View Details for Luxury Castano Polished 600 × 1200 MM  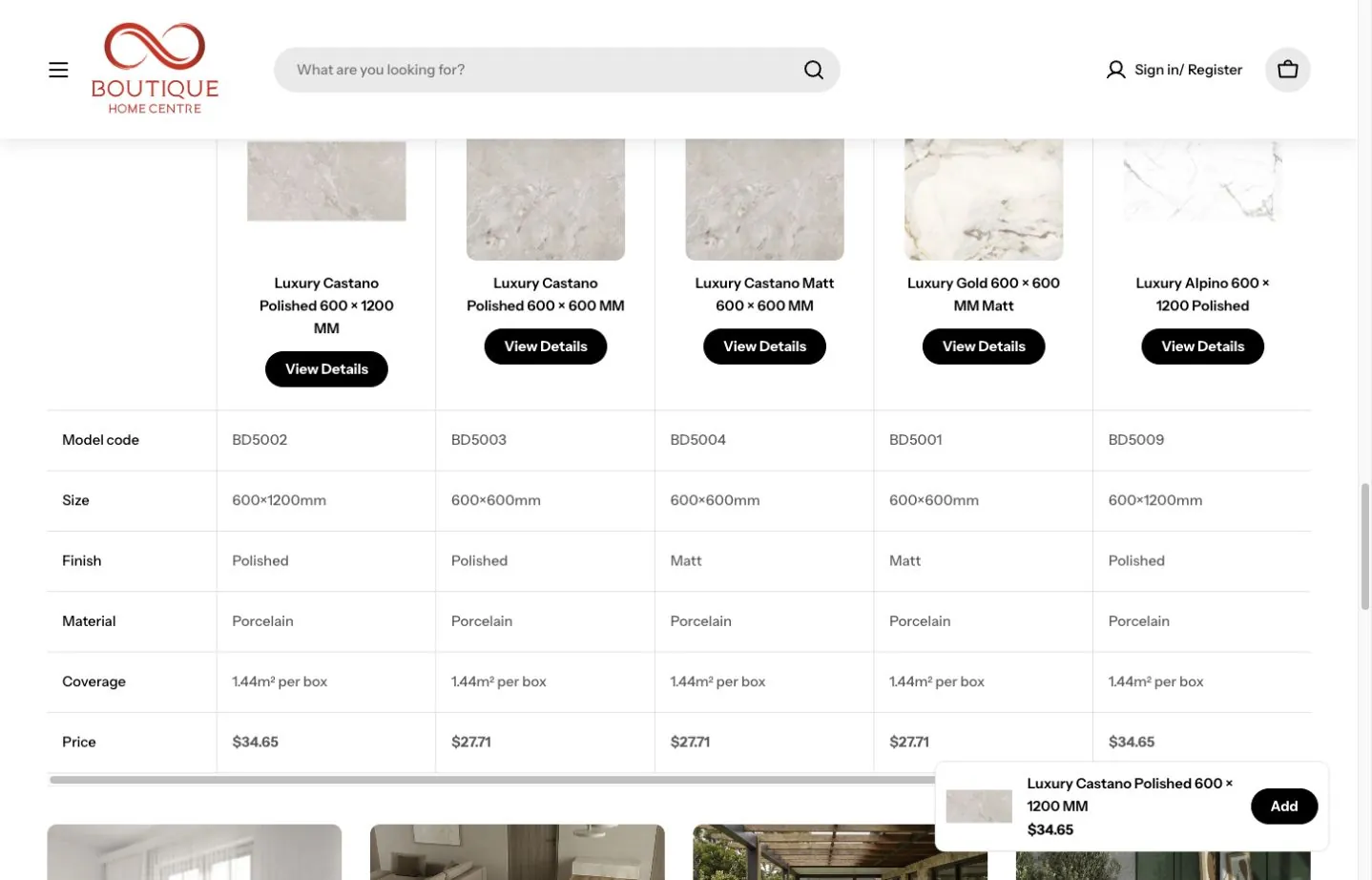[326, 369]
